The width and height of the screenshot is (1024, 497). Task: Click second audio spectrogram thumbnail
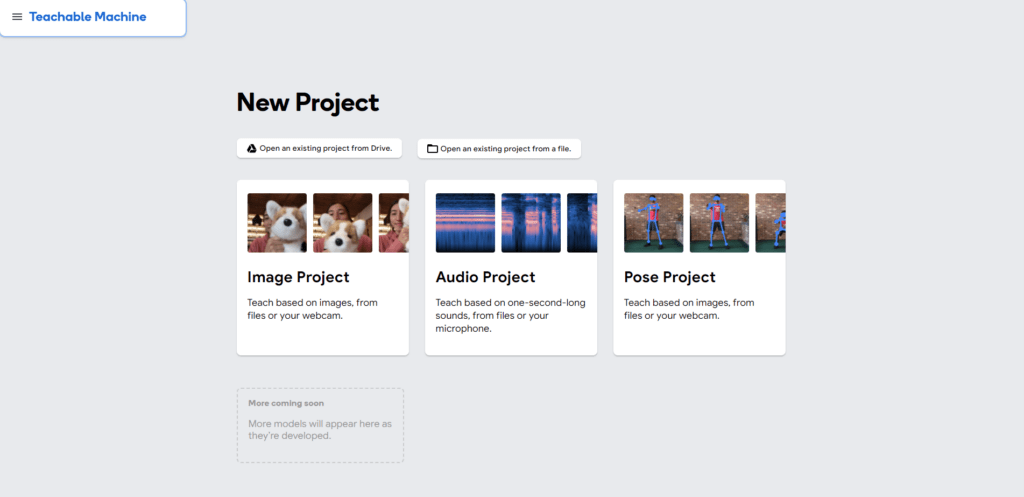point(531,223)
